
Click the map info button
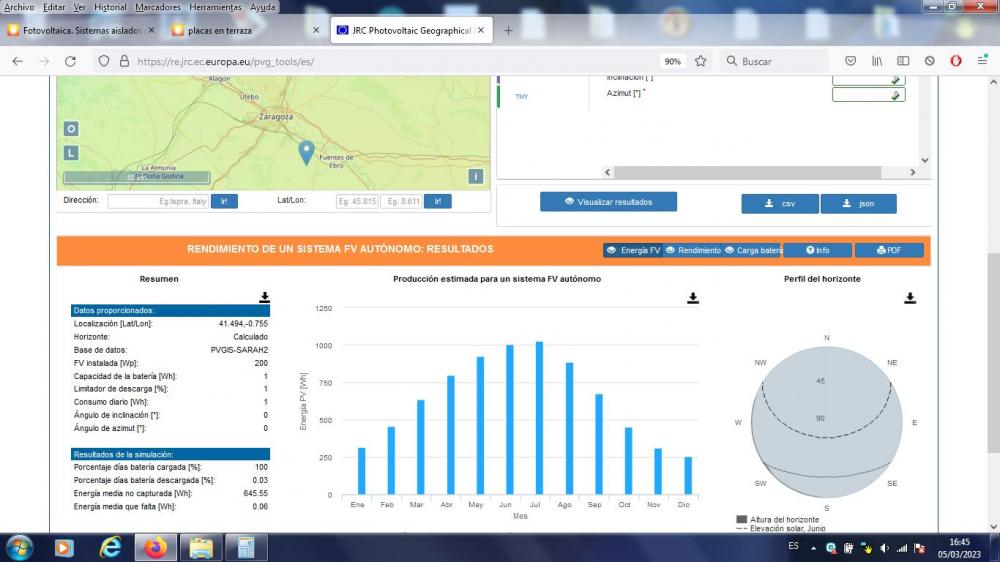475,177
